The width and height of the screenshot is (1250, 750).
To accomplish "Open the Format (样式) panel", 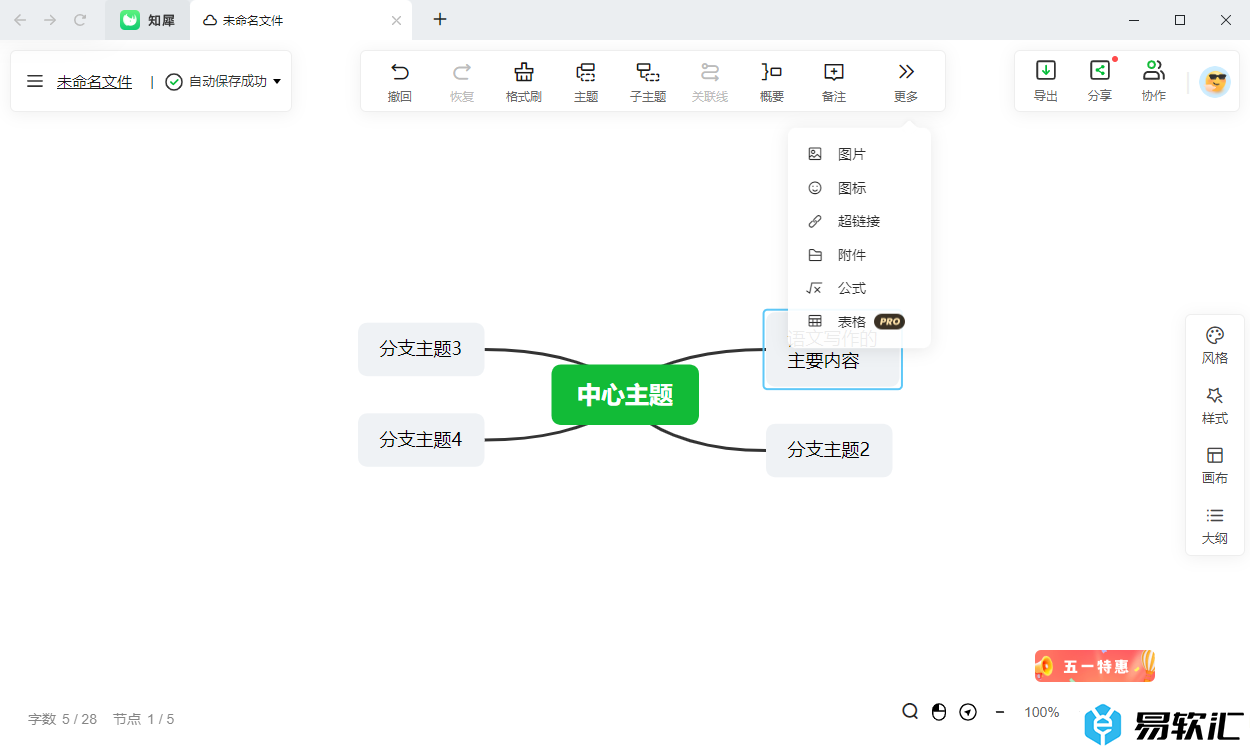I will coord(1215,405).
